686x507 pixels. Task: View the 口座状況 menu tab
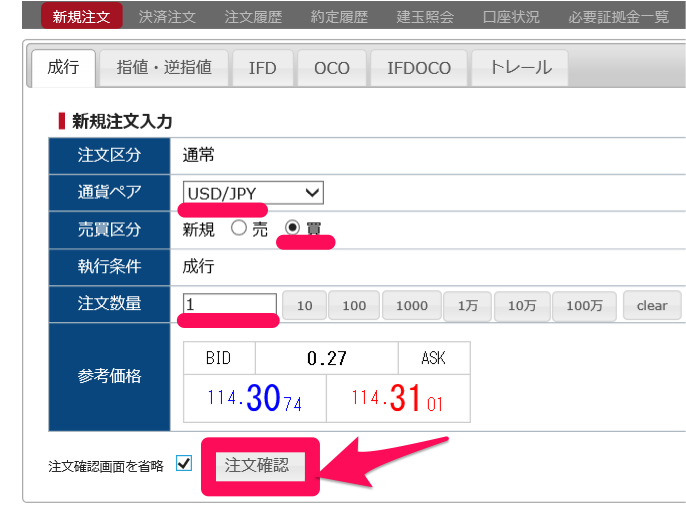(511, 17)
